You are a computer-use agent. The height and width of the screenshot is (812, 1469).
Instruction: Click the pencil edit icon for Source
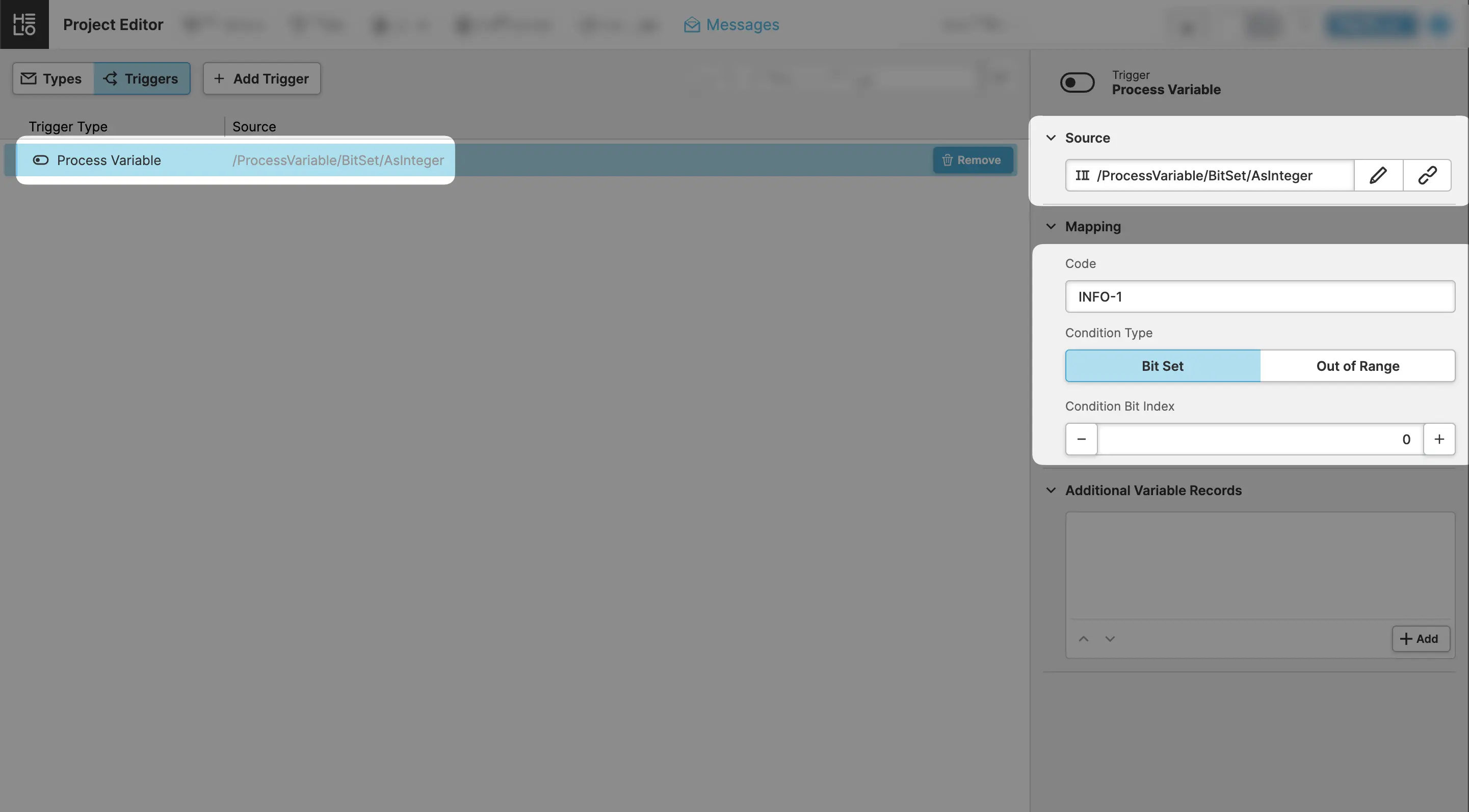pos(1378,175)
